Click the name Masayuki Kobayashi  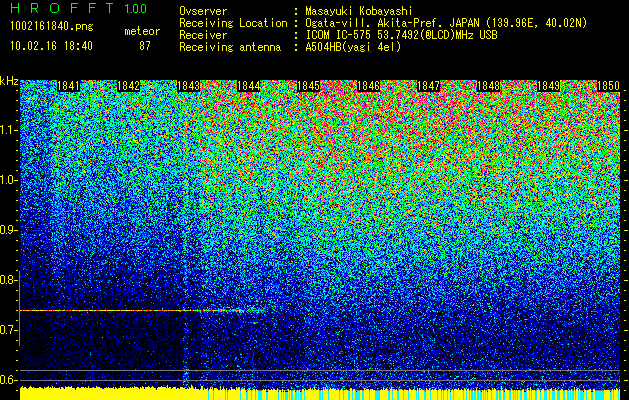359,11
